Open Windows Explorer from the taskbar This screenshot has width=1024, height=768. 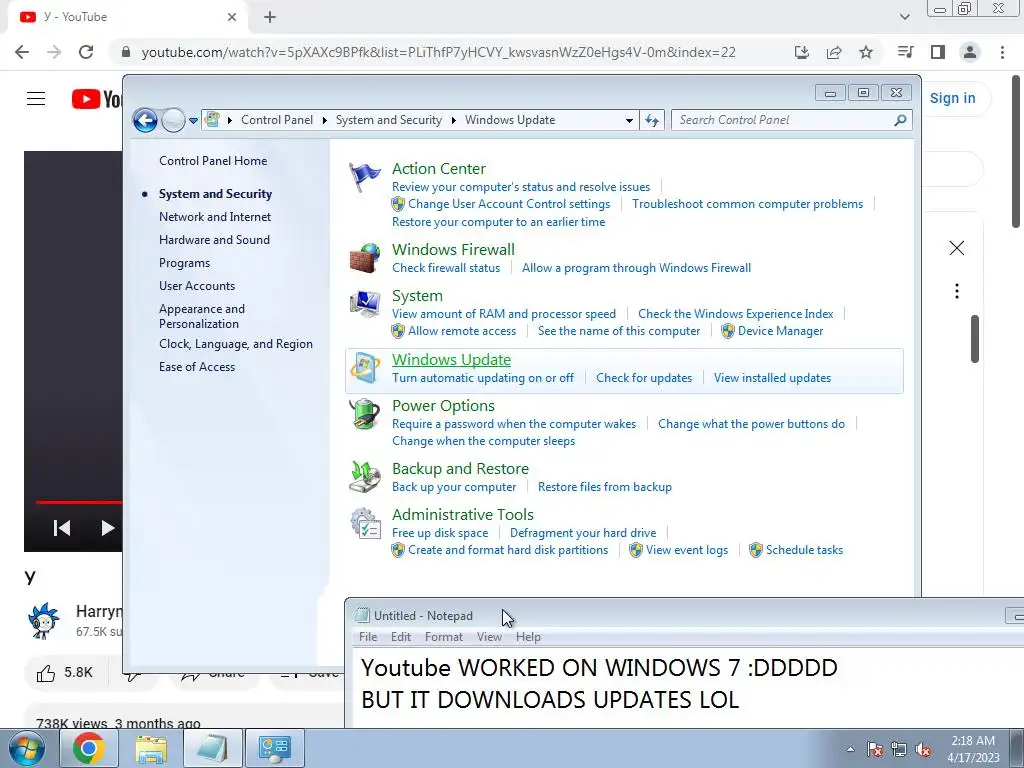click(x=151, y=748)
